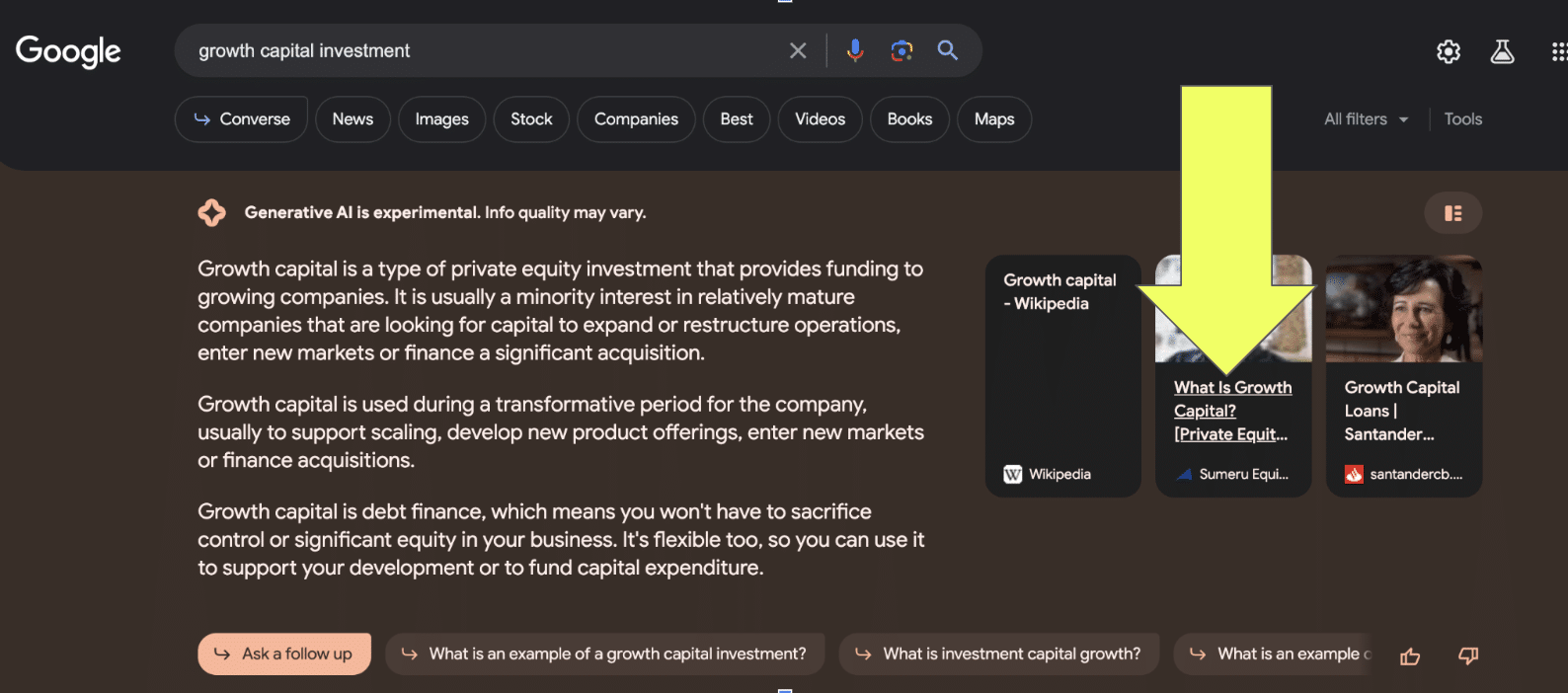The image size is (1568, 693).
Task: Select the Converse chip
Action: (242, 119)
